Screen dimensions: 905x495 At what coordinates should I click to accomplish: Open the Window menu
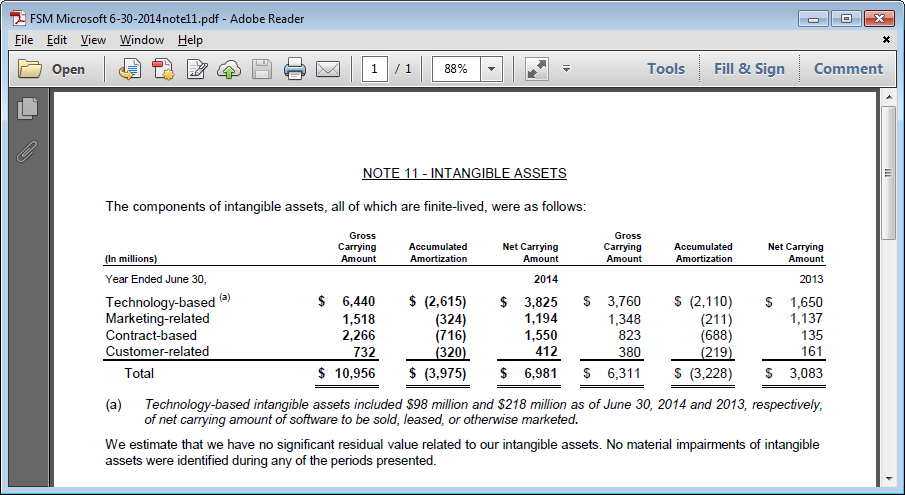[x=142, y=40]
